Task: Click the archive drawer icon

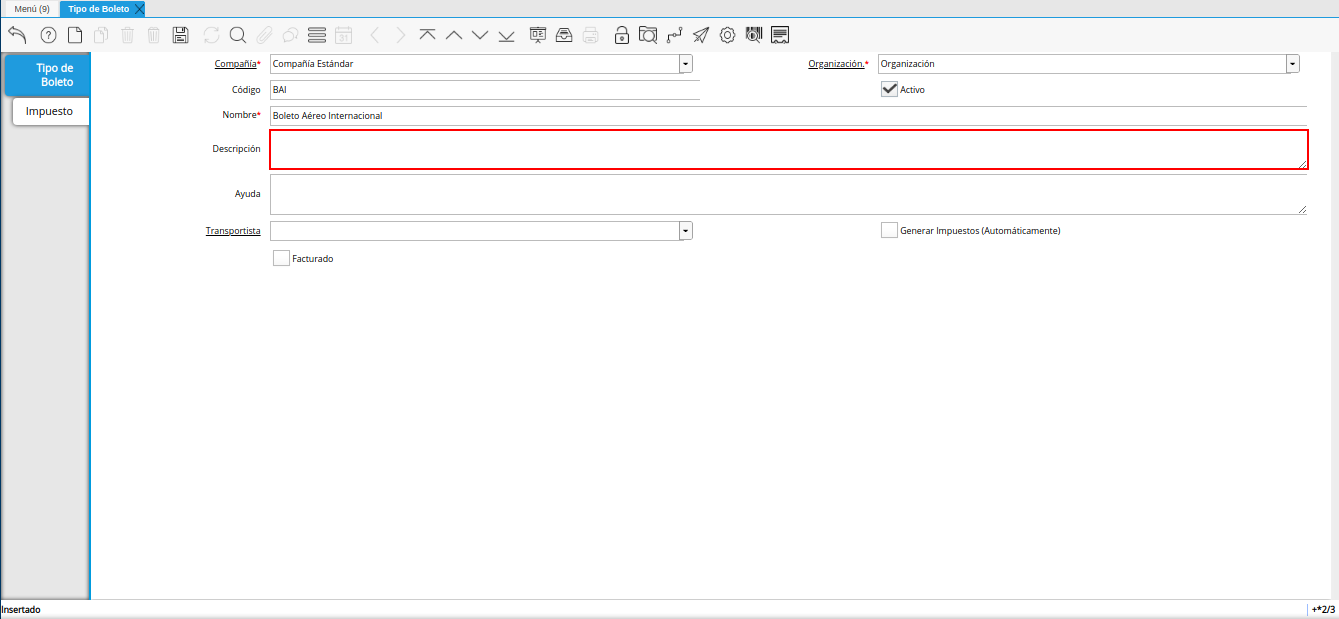Action: point(564,35)
